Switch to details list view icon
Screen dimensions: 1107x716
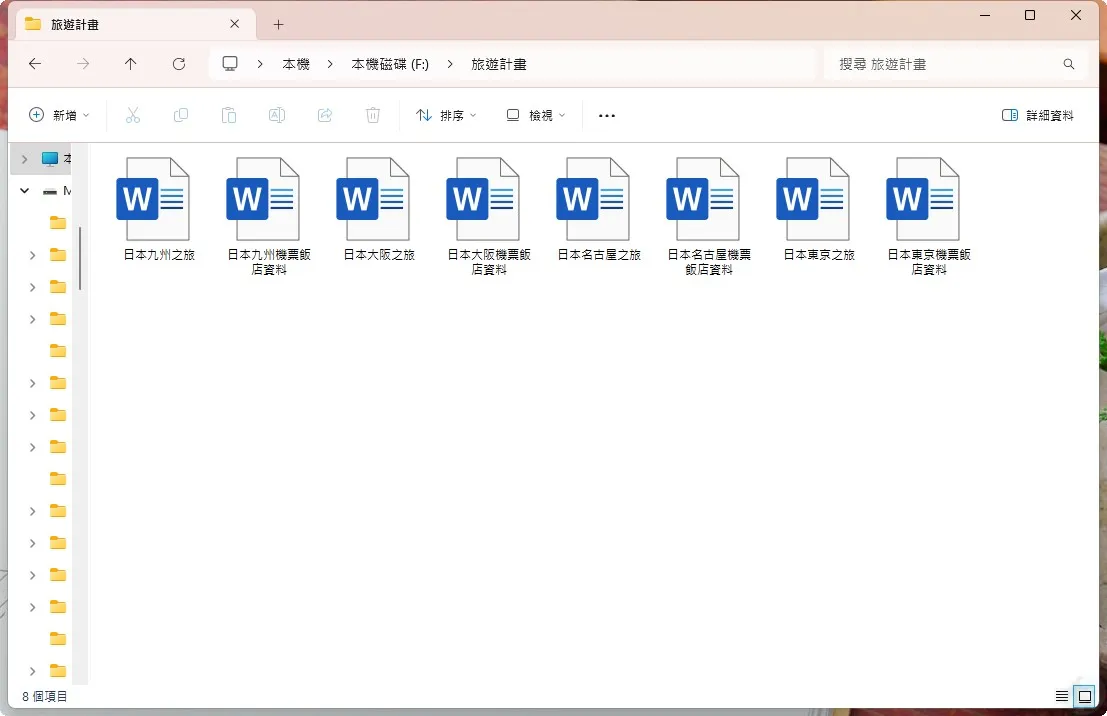pyautogui.click(x=1061, y=696)
